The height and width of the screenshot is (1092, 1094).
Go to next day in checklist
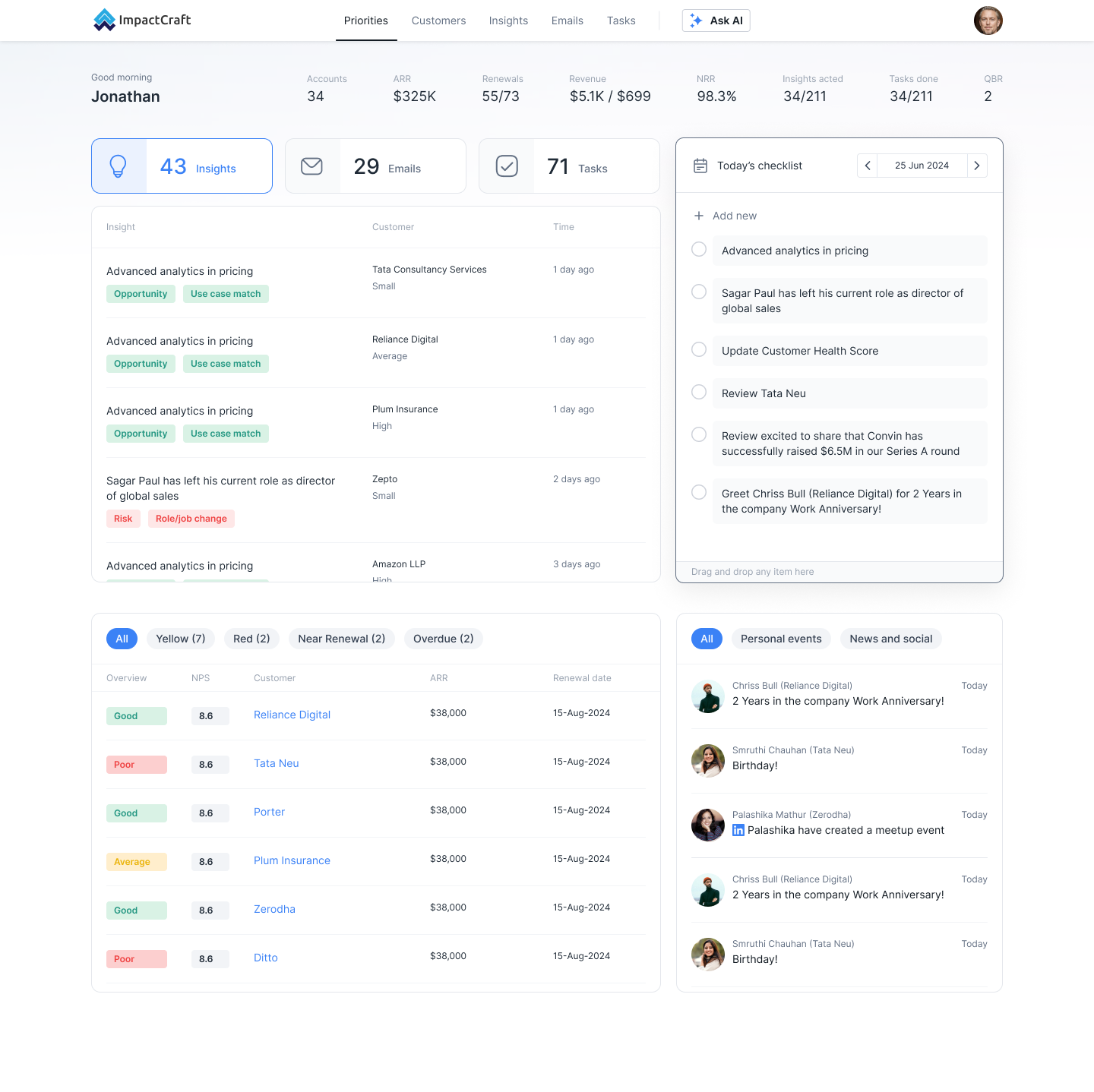[977, 166]
